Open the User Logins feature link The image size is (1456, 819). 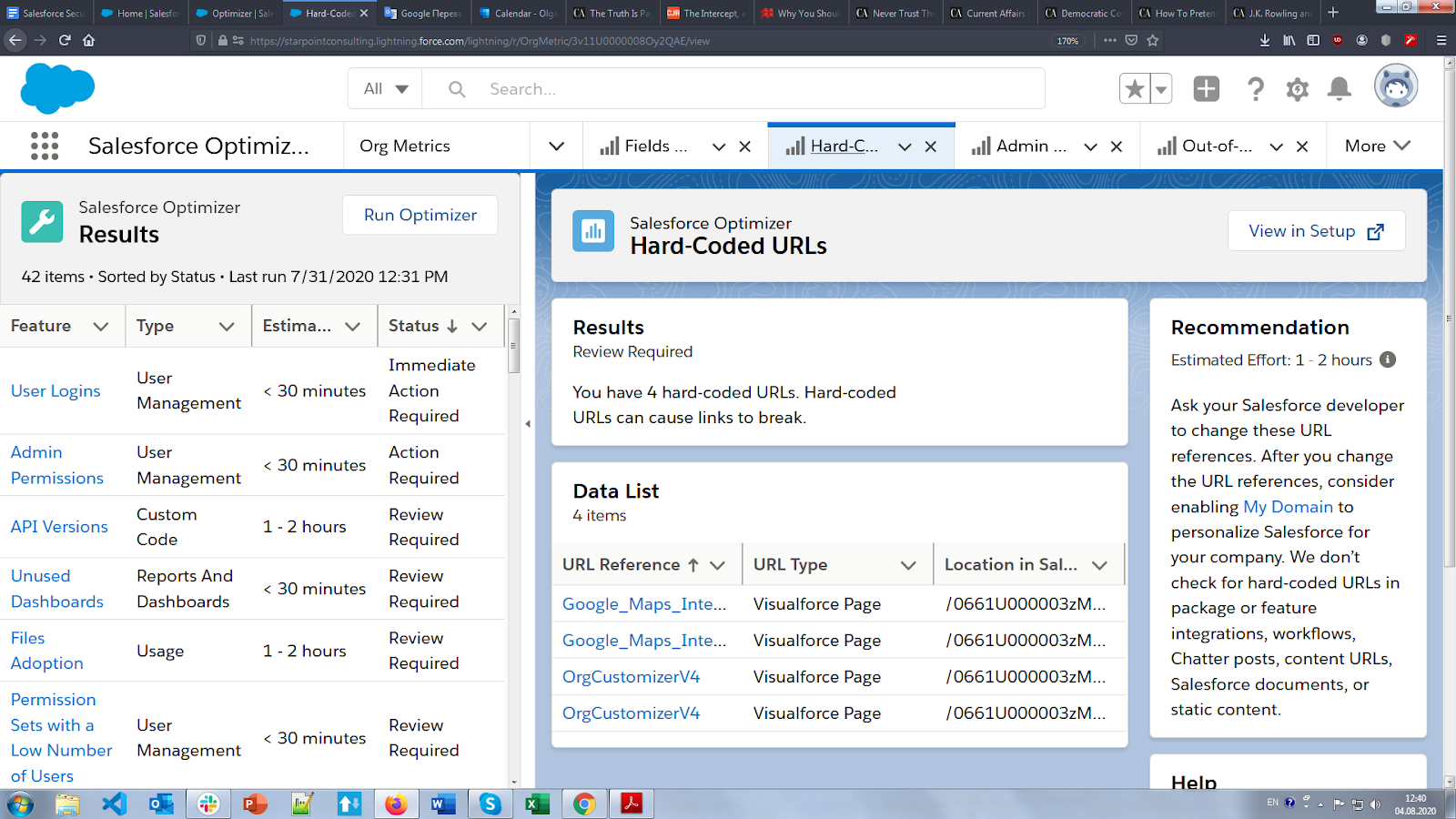pyautogui.click(x=56, y=390)
